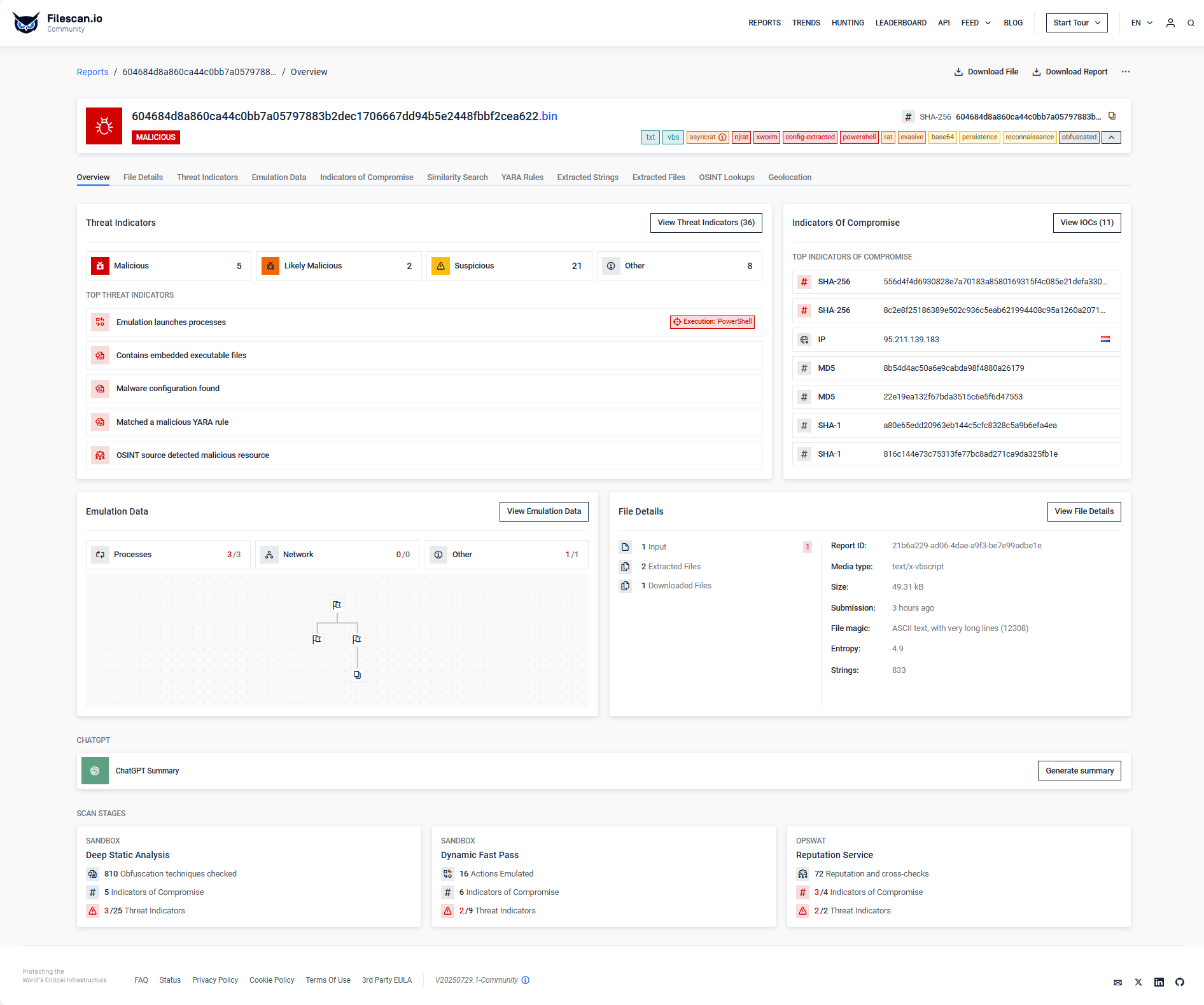Open the search magnifier icon
This screenshot has height=1005, width=1204.
coord(1191,23)
